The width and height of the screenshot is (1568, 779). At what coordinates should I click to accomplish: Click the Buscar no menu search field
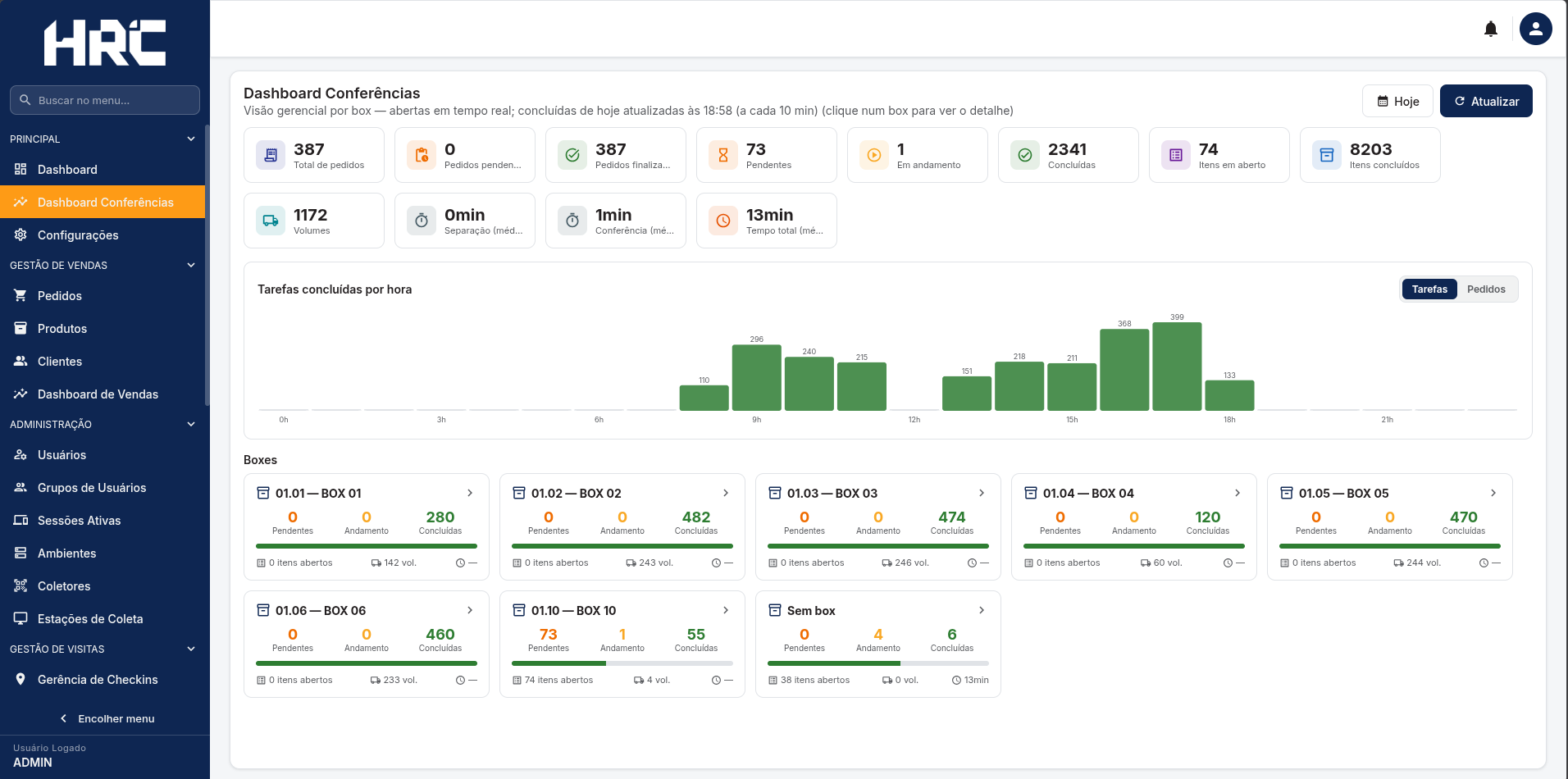[105, 100]
